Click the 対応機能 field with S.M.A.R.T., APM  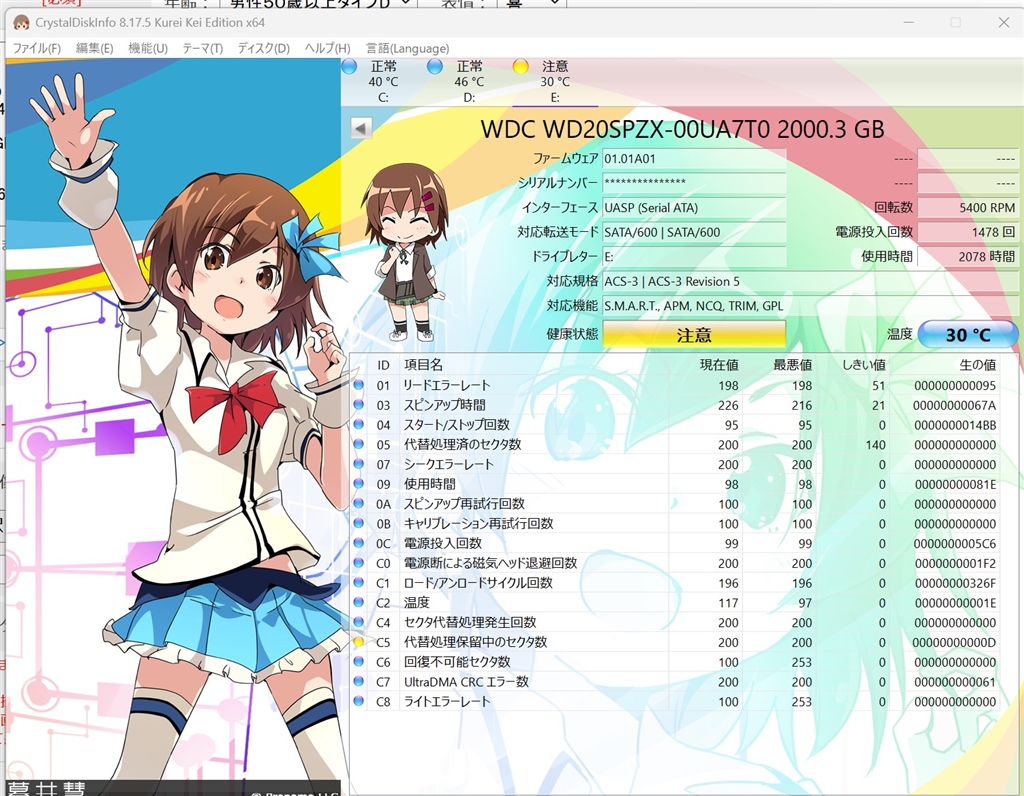click(x=810, y=306)
